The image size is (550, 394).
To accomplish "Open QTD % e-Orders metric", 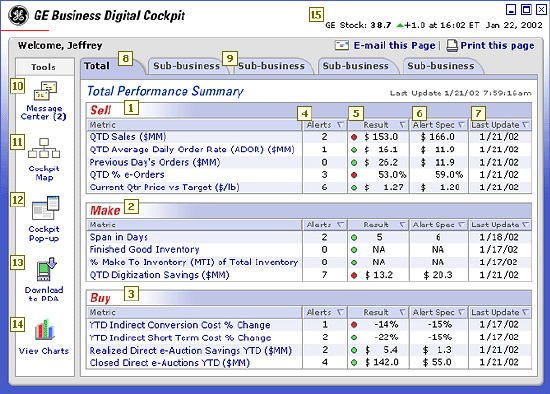I will (127, 175).
